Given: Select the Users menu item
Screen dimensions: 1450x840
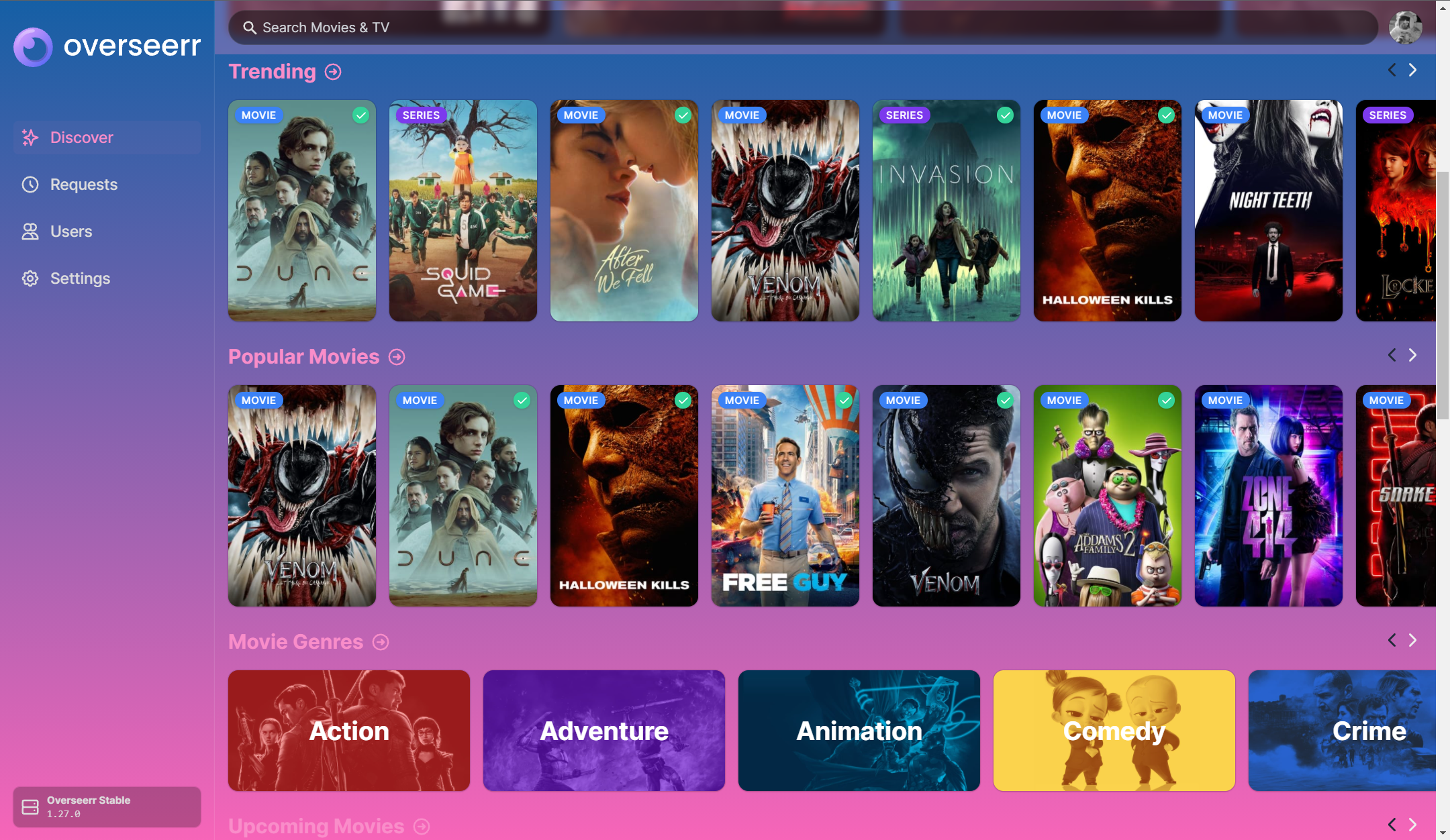Looking at the screenshot, I should pyautogui.click(x=71, y=231).
